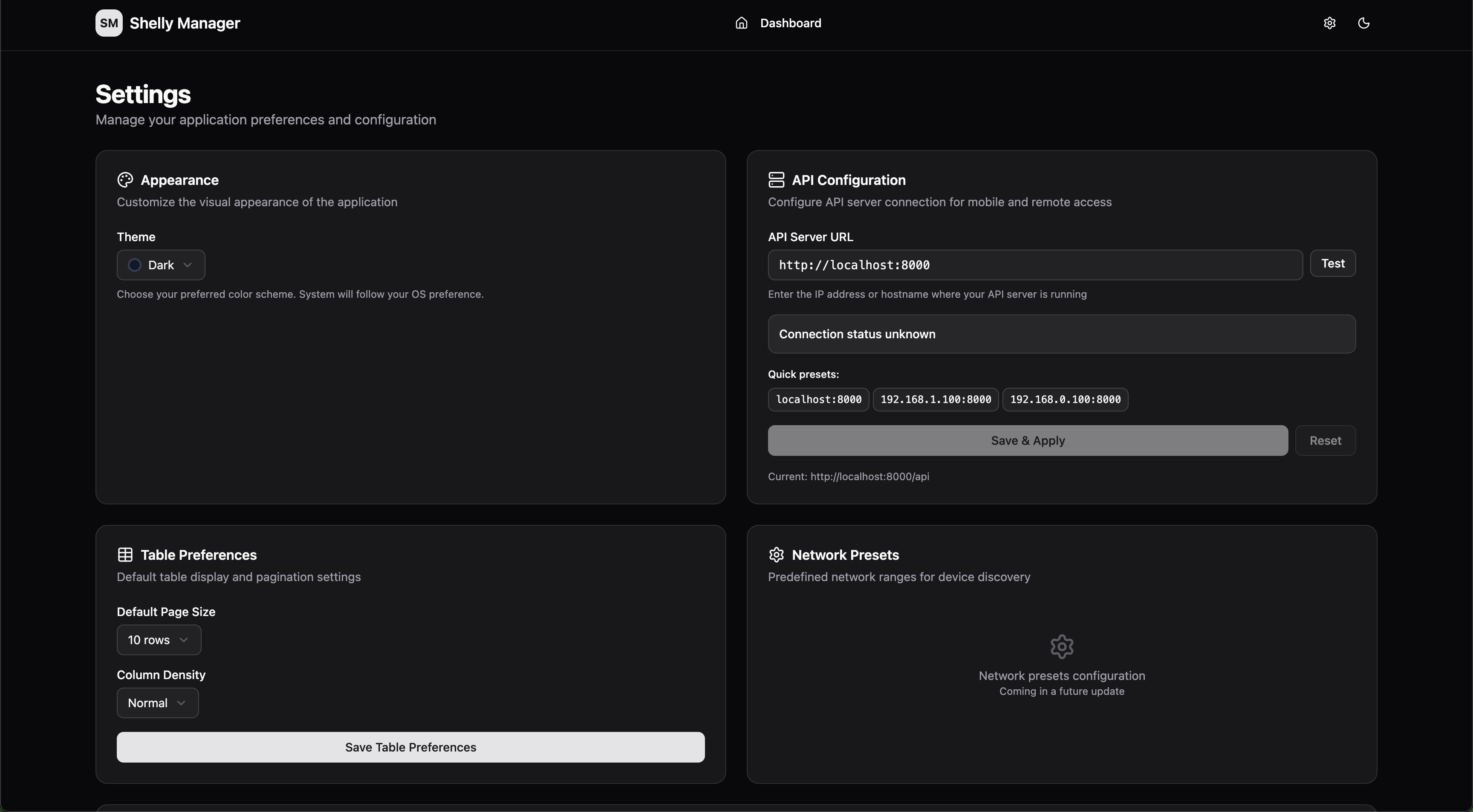
Task: Open settings via header gear icon
Action: coord(1329,23)
